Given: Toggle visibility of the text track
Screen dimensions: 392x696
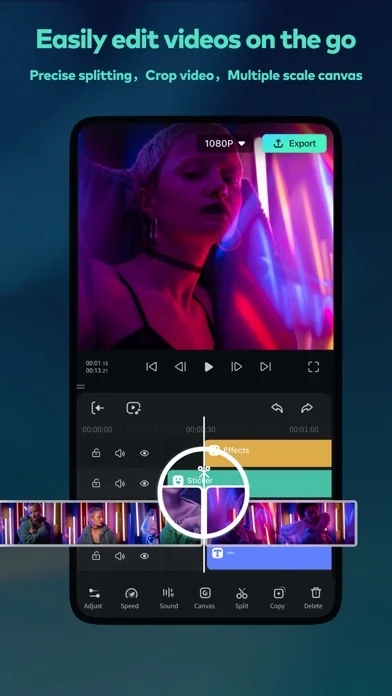Looking at the screenshot, I should point(144,556).
